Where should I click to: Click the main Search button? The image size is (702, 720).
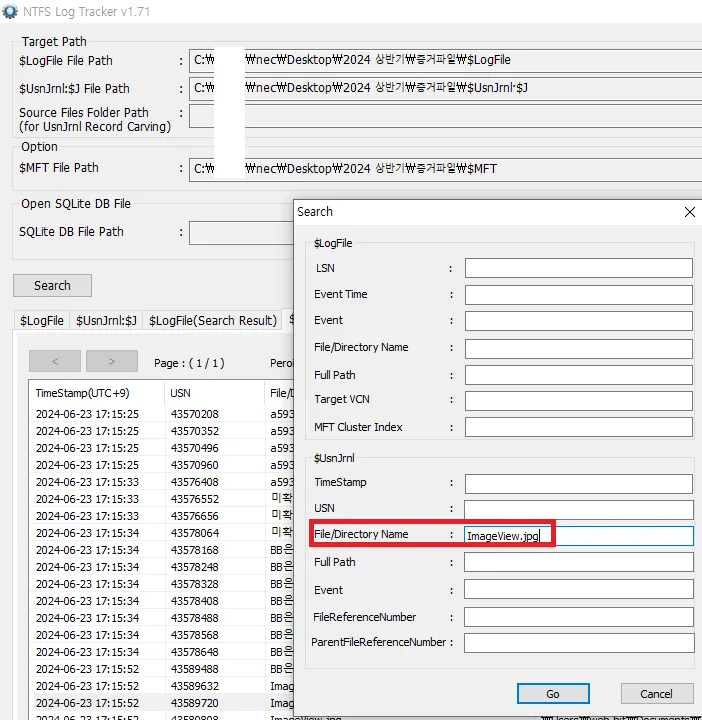tap(52, 285)
